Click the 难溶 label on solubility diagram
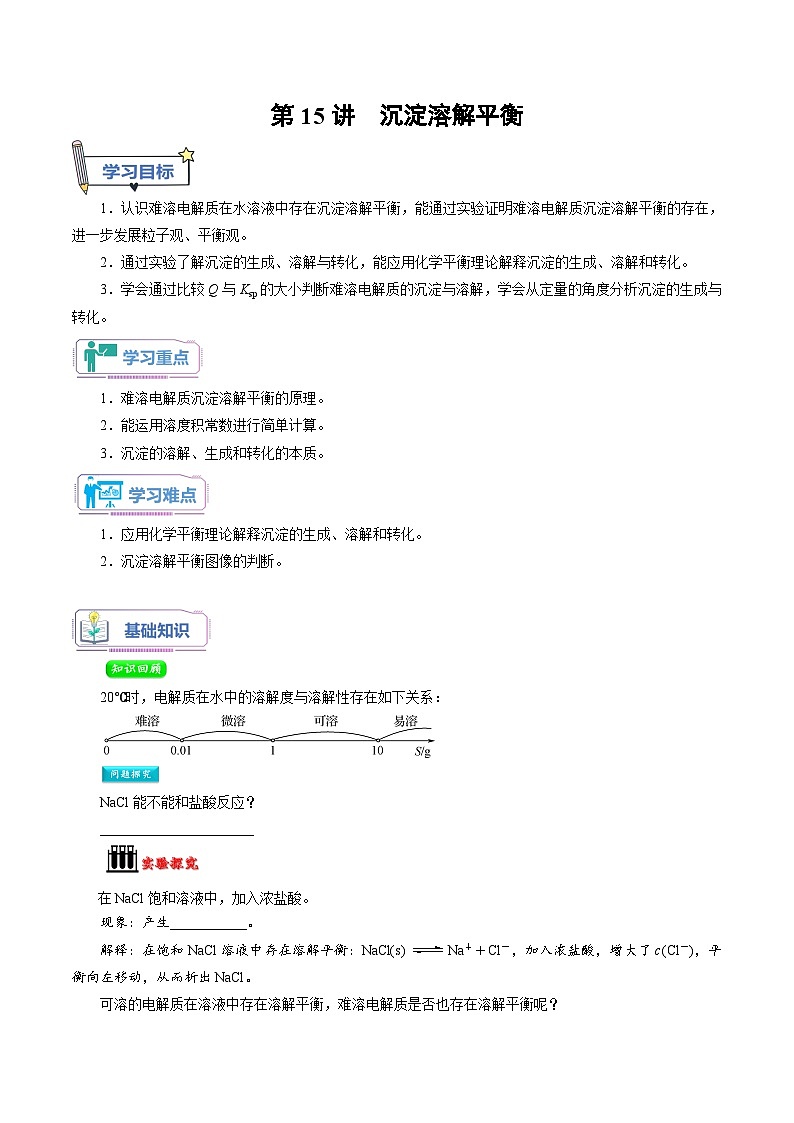This screenshot has width=794, height=1123. coord(147,720)
